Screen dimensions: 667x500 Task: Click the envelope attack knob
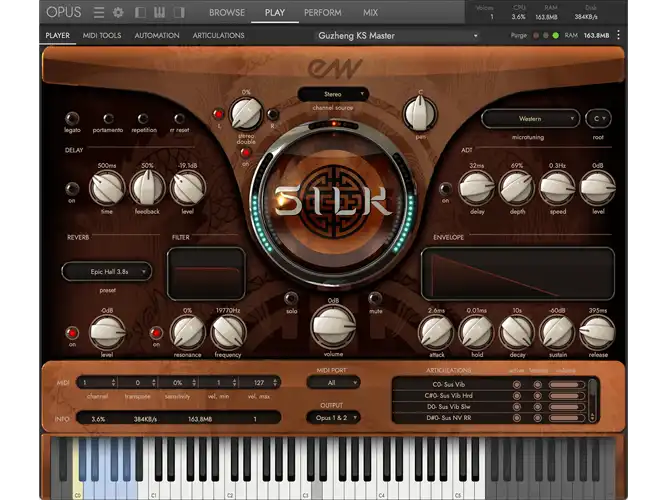click(x=436, y=332)
